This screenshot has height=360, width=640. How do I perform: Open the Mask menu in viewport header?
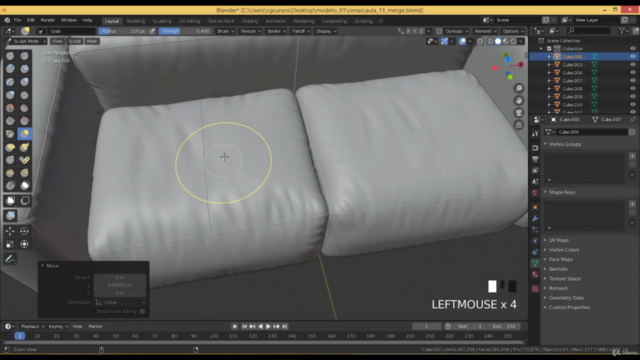(92, 41)
